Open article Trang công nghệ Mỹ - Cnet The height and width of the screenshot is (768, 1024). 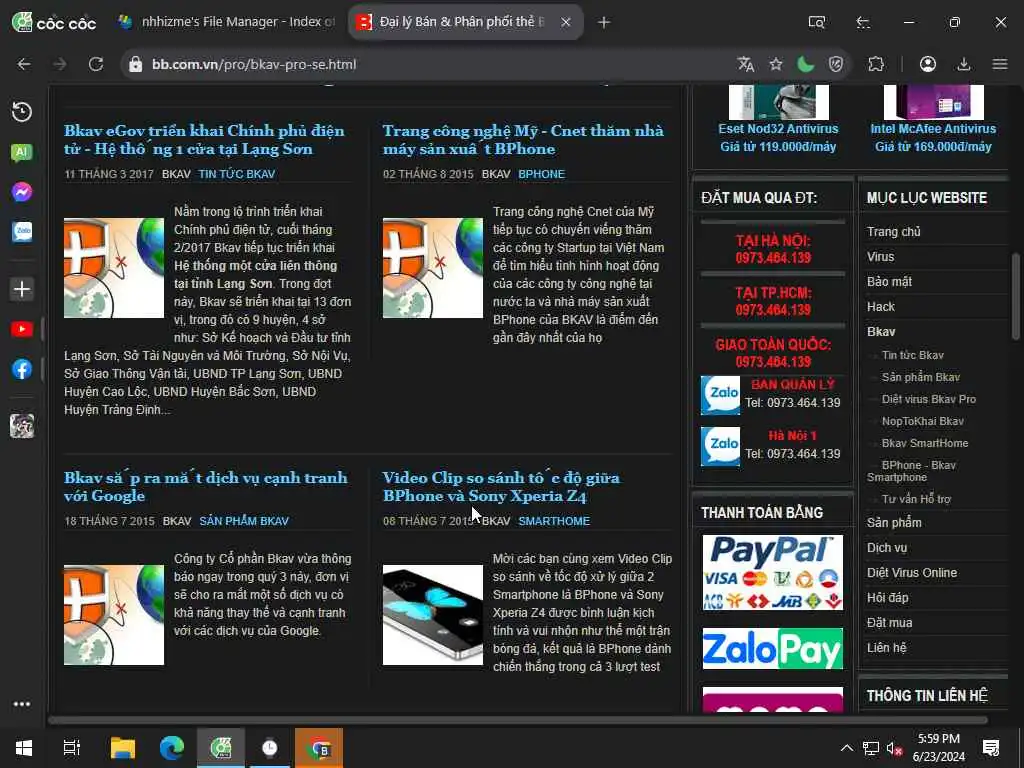point(523,140)
